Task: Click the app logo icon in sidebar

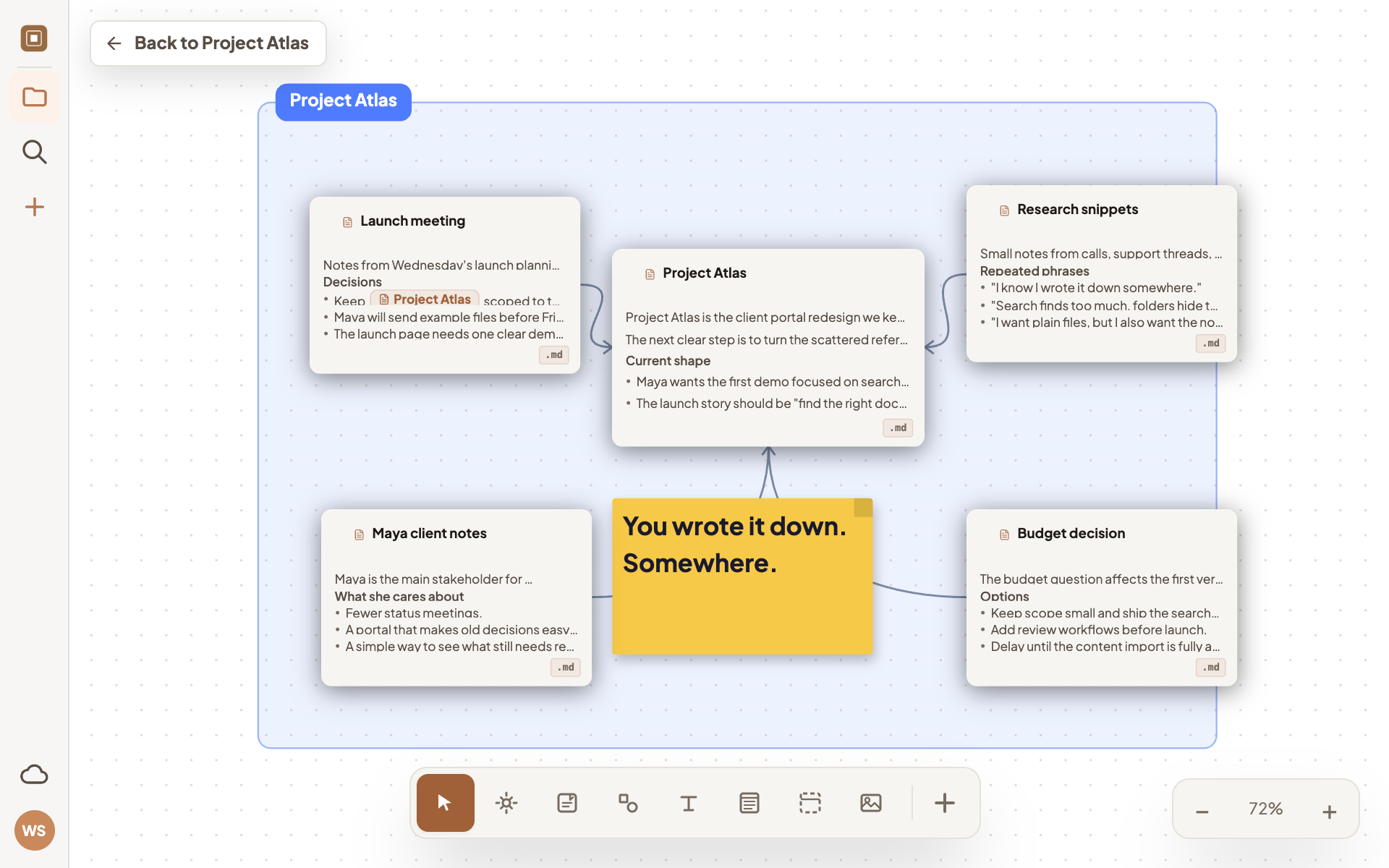Action: coord(34,38)
